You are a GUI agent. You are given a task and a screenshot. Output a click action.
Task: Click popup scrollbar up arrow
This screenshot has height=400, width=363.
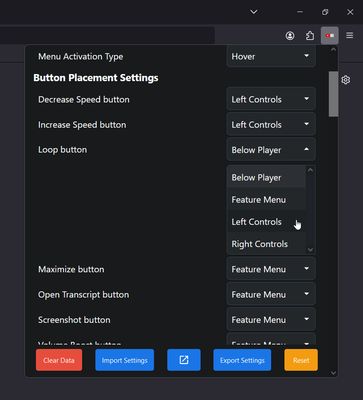click(333, 50)
